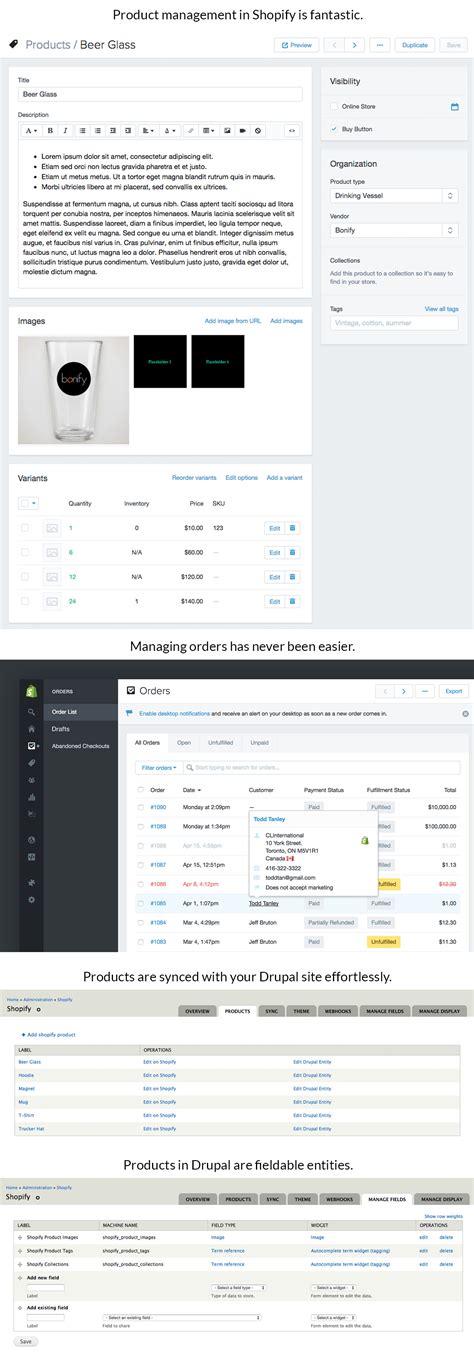Click image placeholder of quantity 12 variant
474x1365 pixels.
point(52,577)
